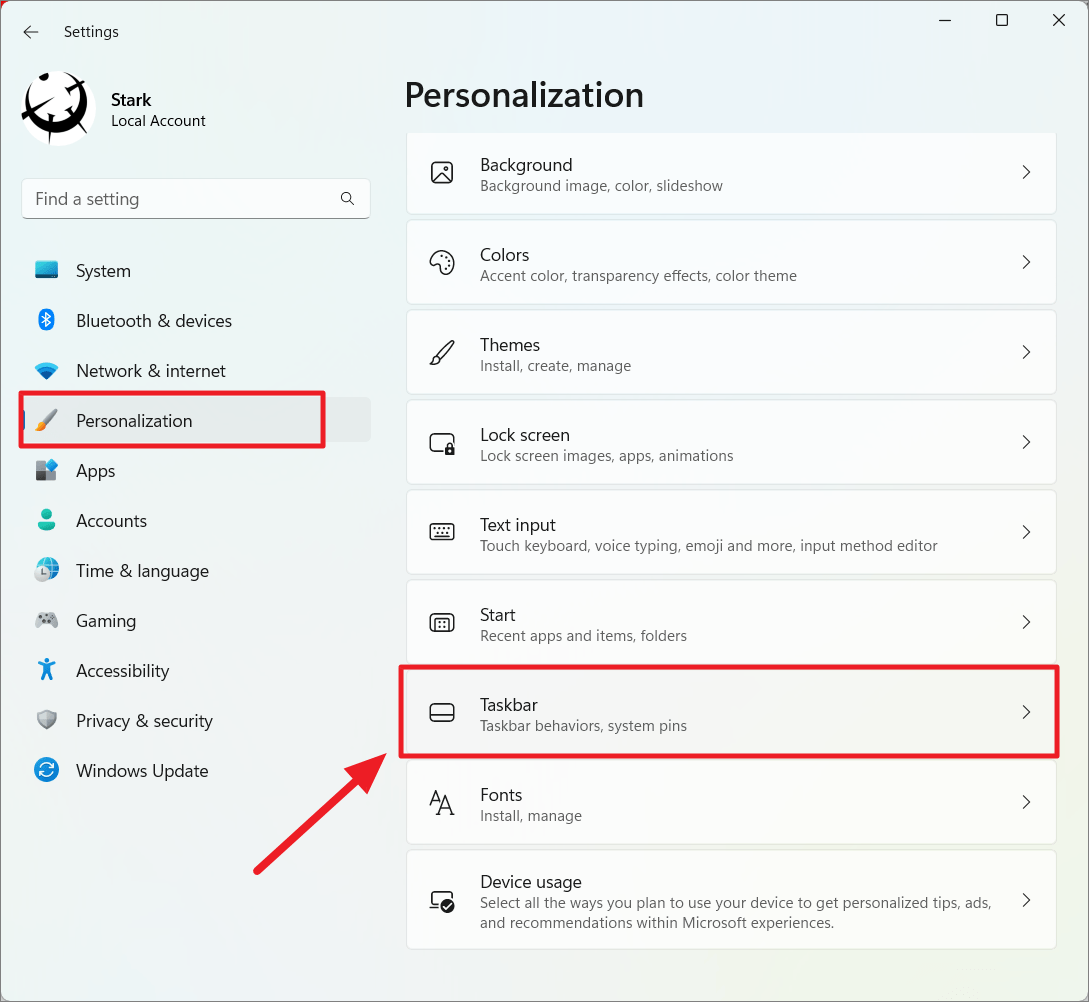1089x1002 pixels.
Task: Click the search magnifier in Find a setting
Action: point(347,198)
